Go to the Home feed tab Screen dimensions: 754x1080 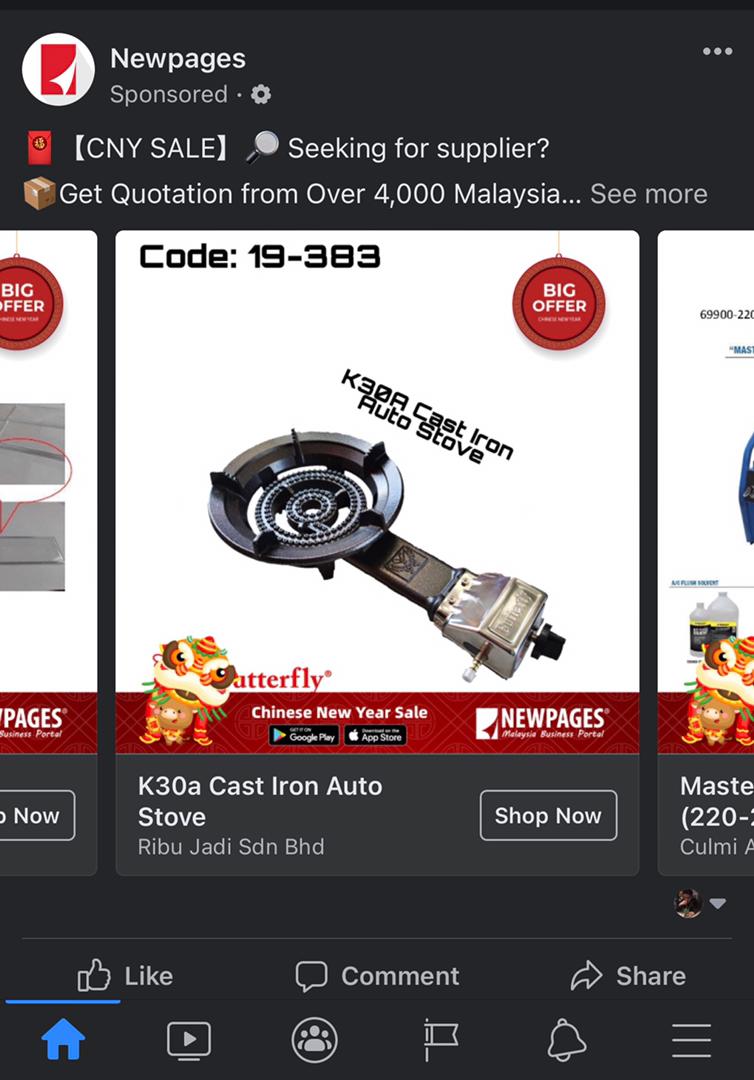(63, 1039)
